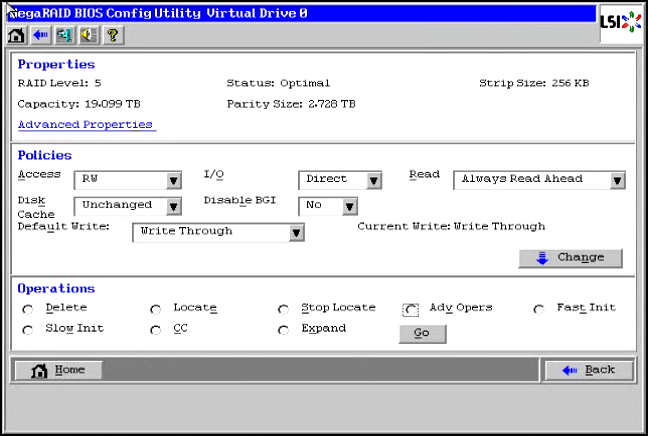The height and width of the screenshot is (436, 648).
Task: Select the Expand operation radio button
Action: 283,330
